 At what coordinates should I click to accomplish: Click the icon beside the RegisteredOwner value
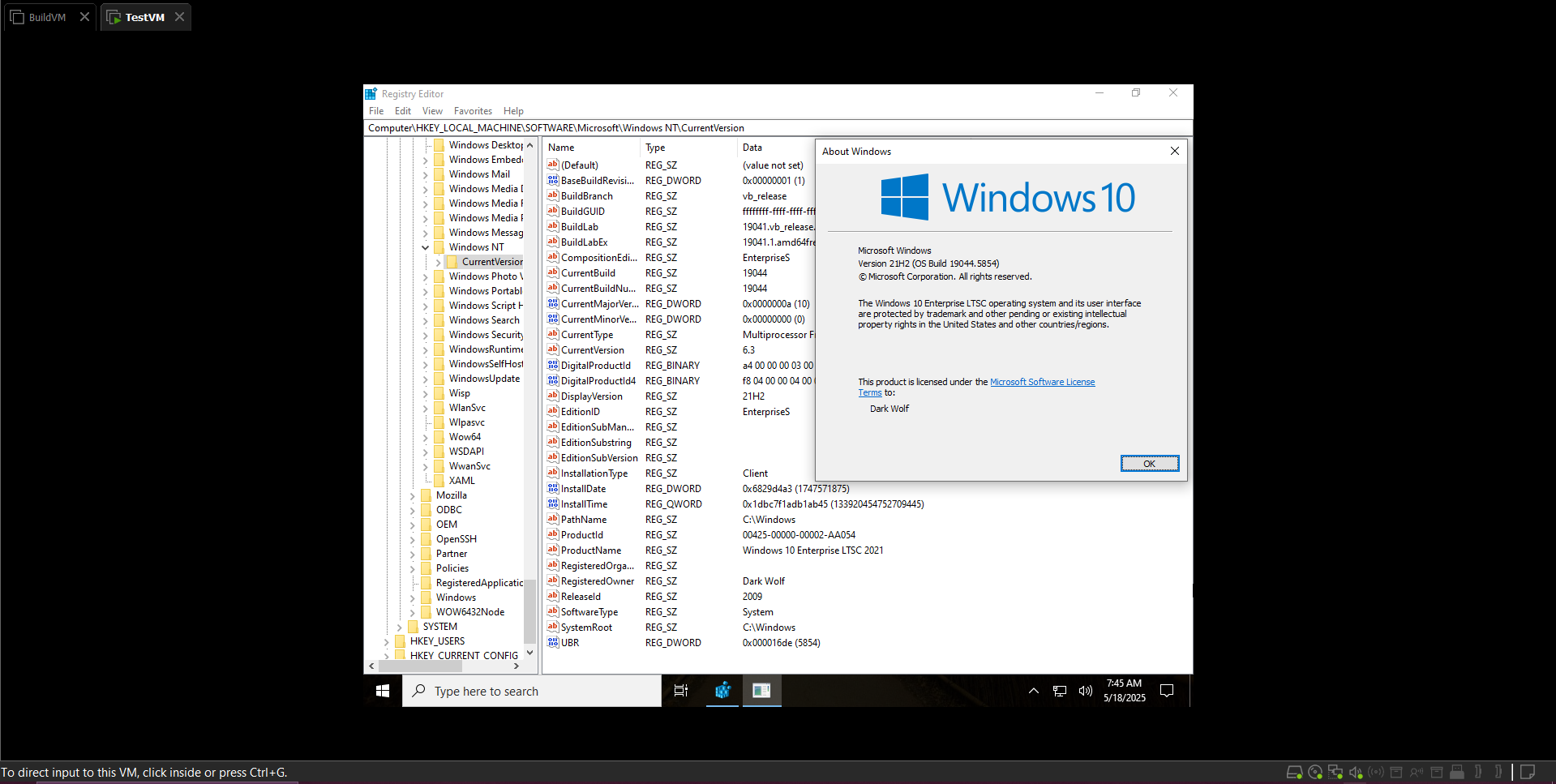tap(553, 581)
